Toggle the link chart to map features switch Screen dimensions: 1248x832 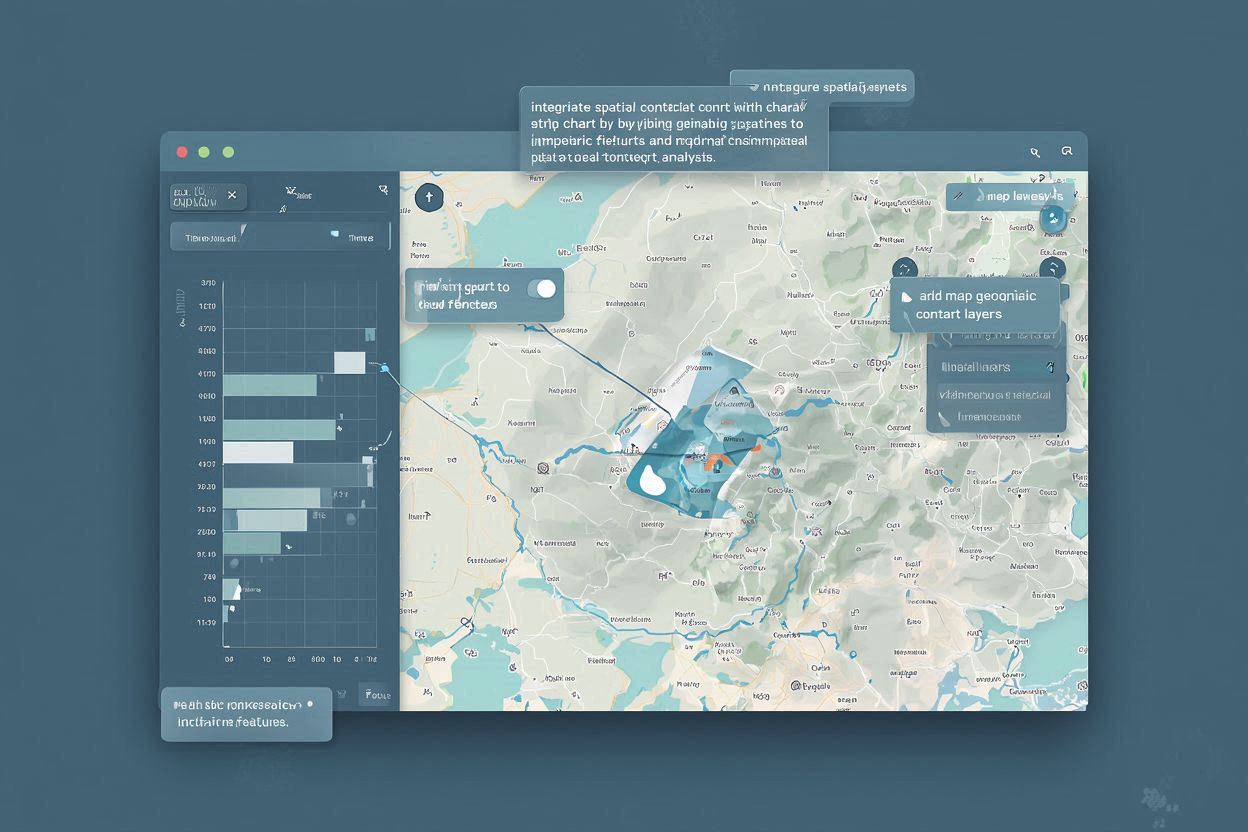[x=545, y=287]
